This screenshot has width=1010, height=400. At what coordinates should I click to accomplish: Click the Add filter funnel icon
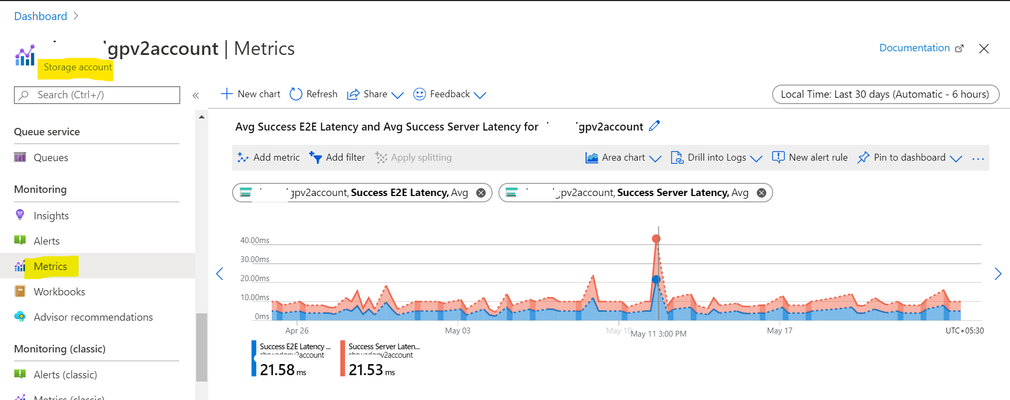click(x=316, y=157)
